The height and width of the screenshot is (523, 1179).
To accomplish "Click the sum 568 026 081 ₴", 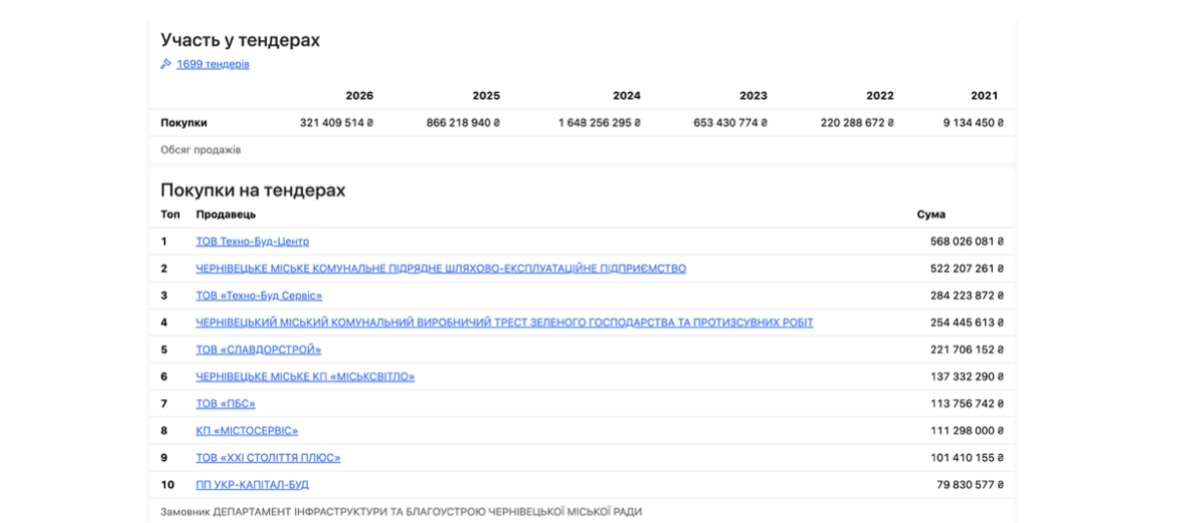I will 967,242.
